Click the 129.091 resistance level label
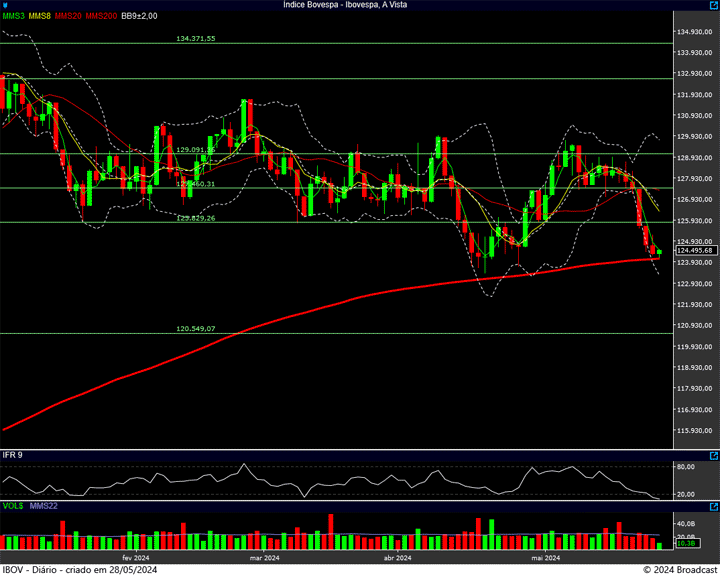This screenshot has height=575, width=720. (x=196, y=150)
